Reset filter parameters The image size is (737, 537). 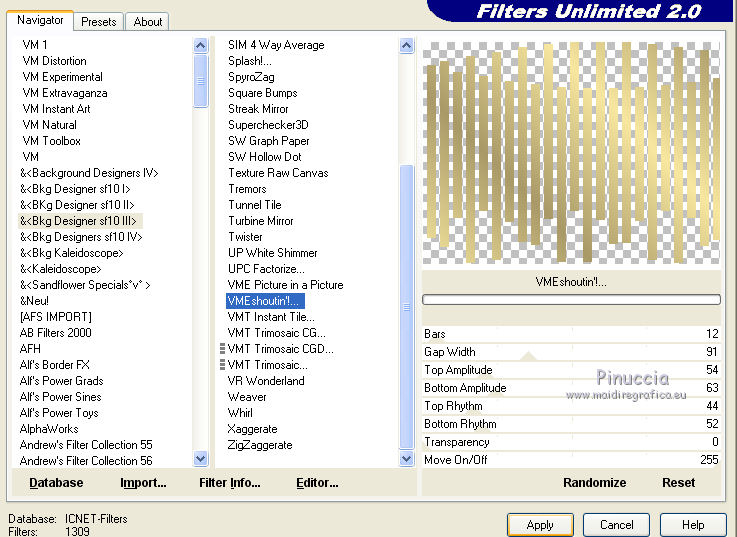point(678,482)
